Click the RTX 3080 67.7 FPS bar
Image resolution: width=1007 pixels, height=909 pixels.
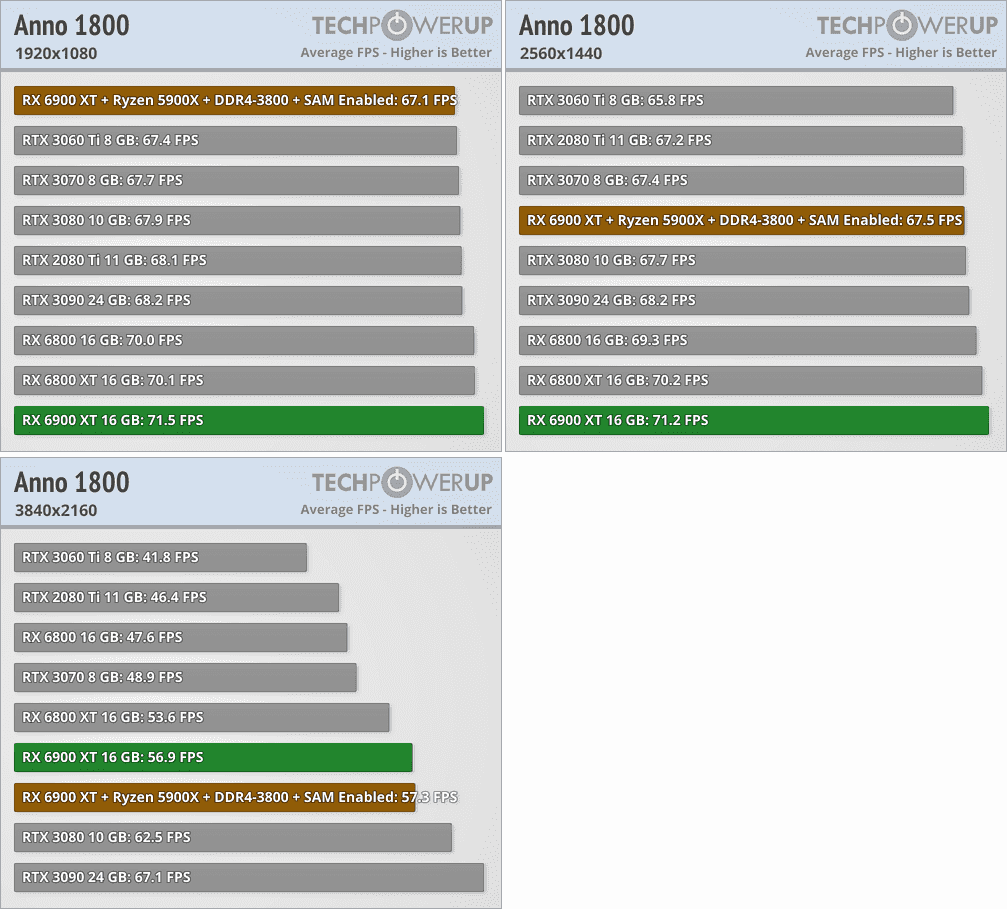742,260
